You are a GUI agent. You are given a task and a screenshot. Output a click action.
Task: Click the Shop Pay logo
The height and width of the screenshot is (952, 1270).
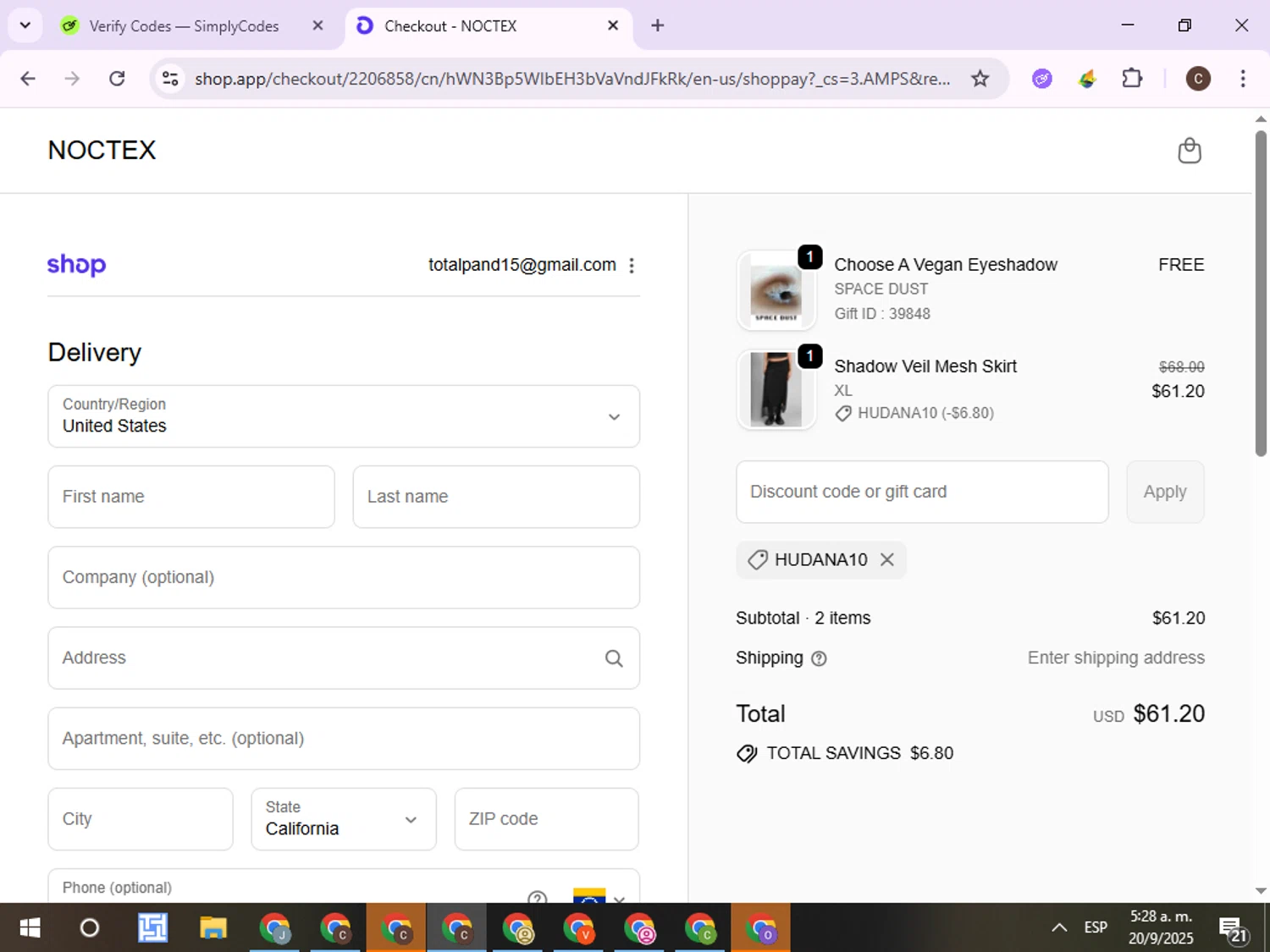coord(76,265)
